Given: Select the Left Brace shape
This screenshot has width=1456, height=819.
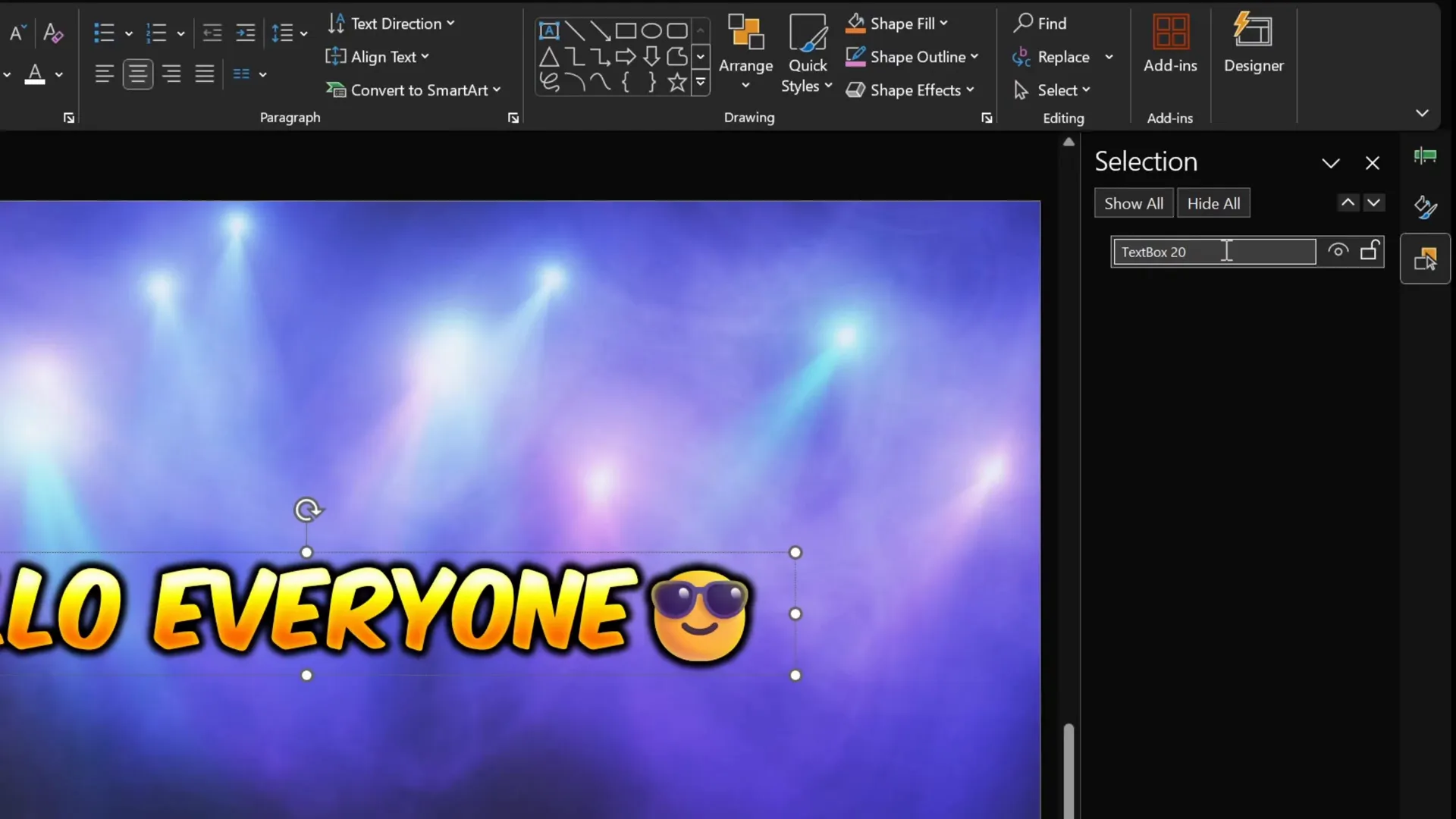Looking at the screenshot, I should click(626, 82).
